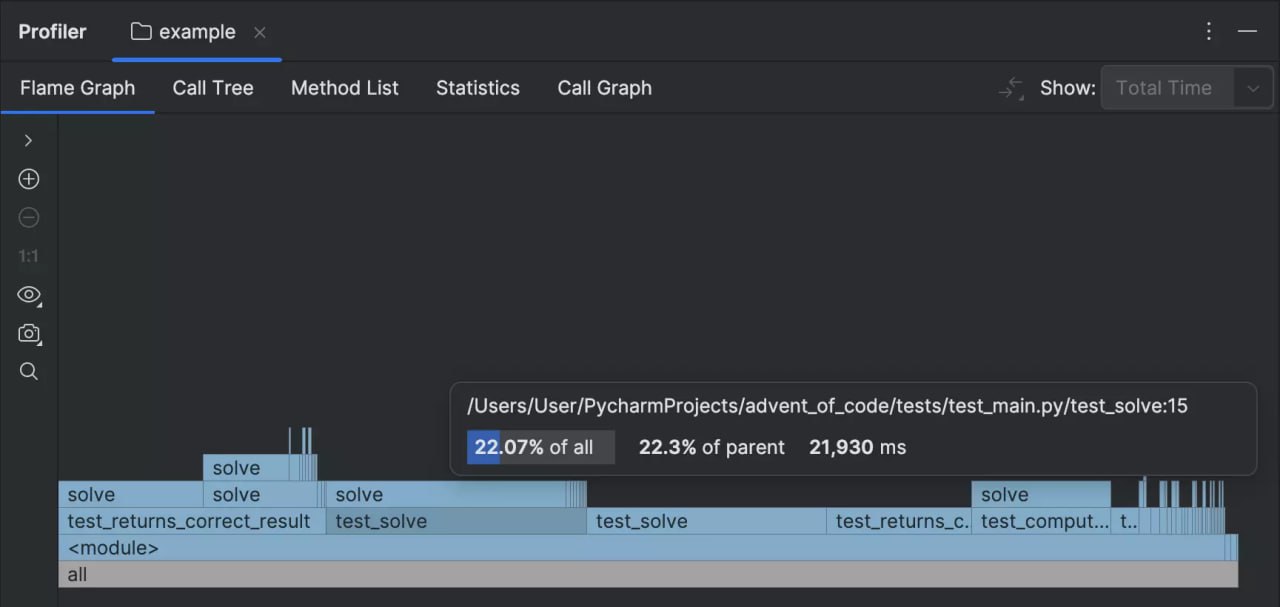Open the Statistics tab

click(477, 88)
